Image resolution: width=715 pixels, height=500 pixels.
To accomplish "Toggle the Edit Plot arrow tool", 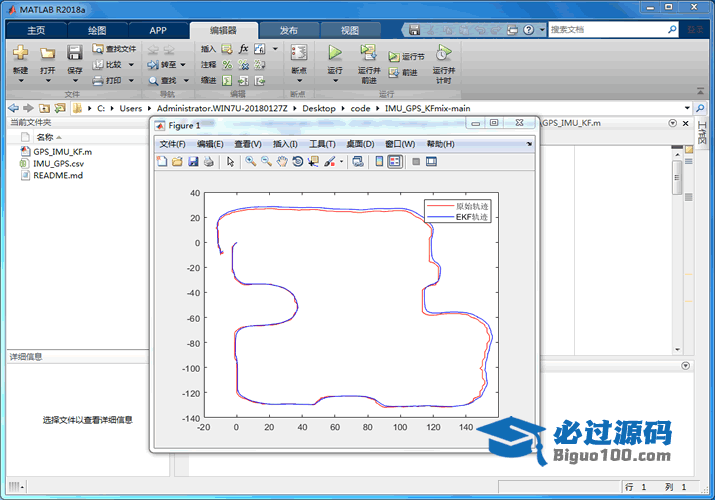I will (230, 161).
